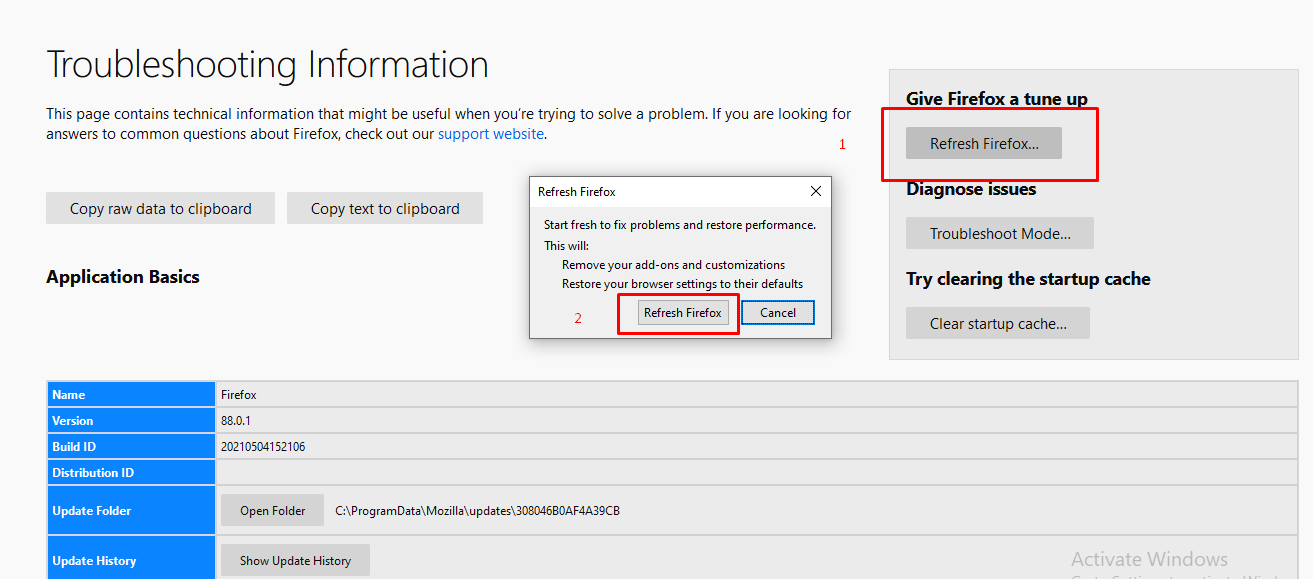The width and height of the screenshot is (1313, 579).
Task: Select the update folder path text
Action: 477,511
